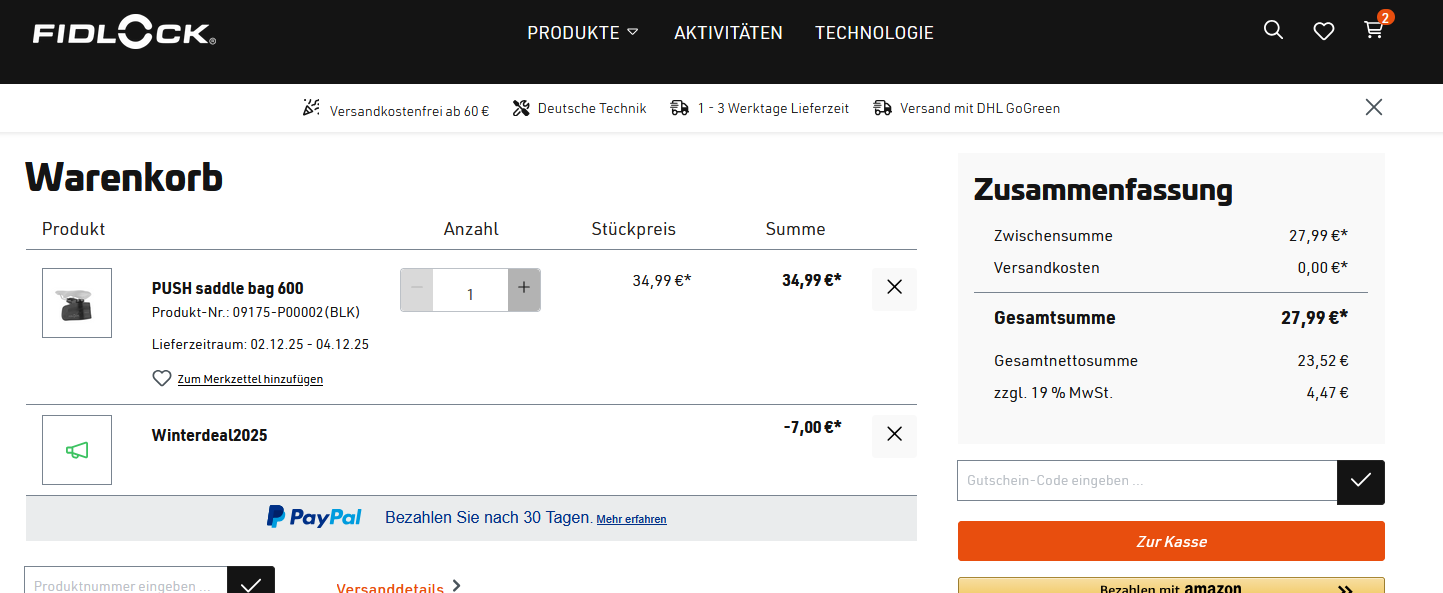Image resolution: width=1443 pixels, height=593 pixels.
Task: Open the search magnifier icon
Action: (1273, 30)
